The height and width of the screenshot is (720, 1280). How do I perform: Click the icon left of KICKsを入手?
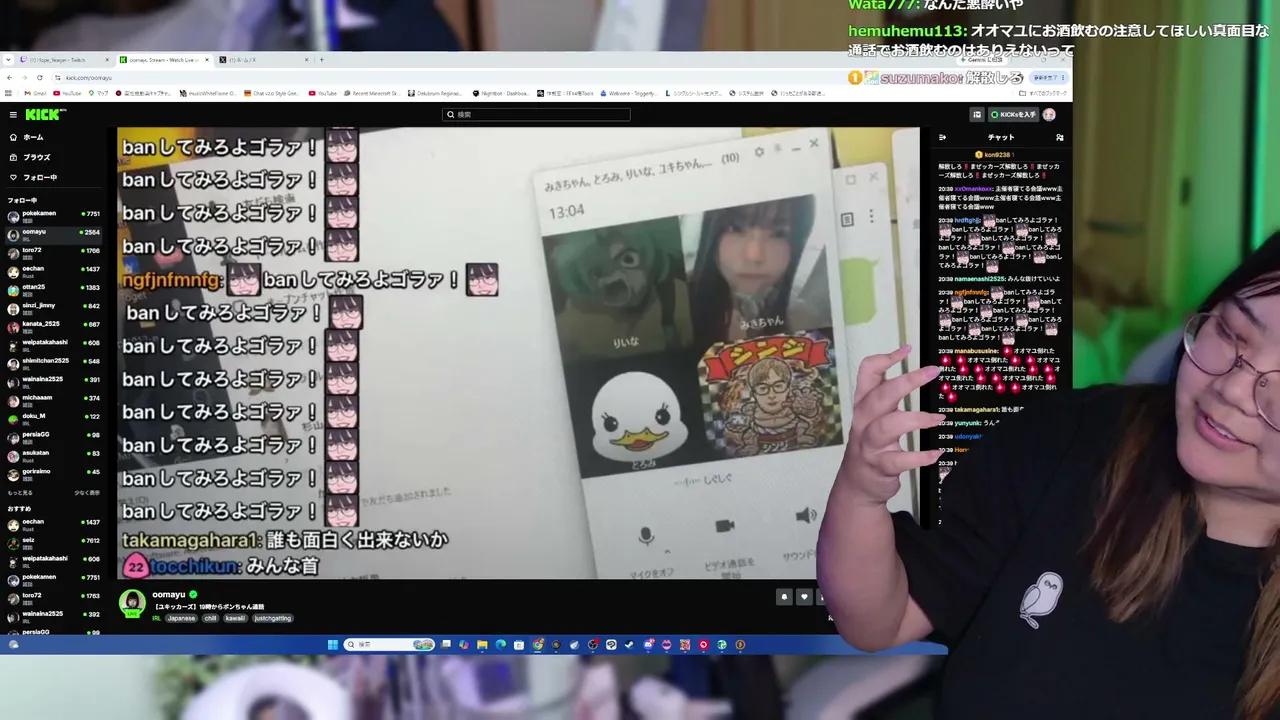pyautogui.click(x=977, y=114)
